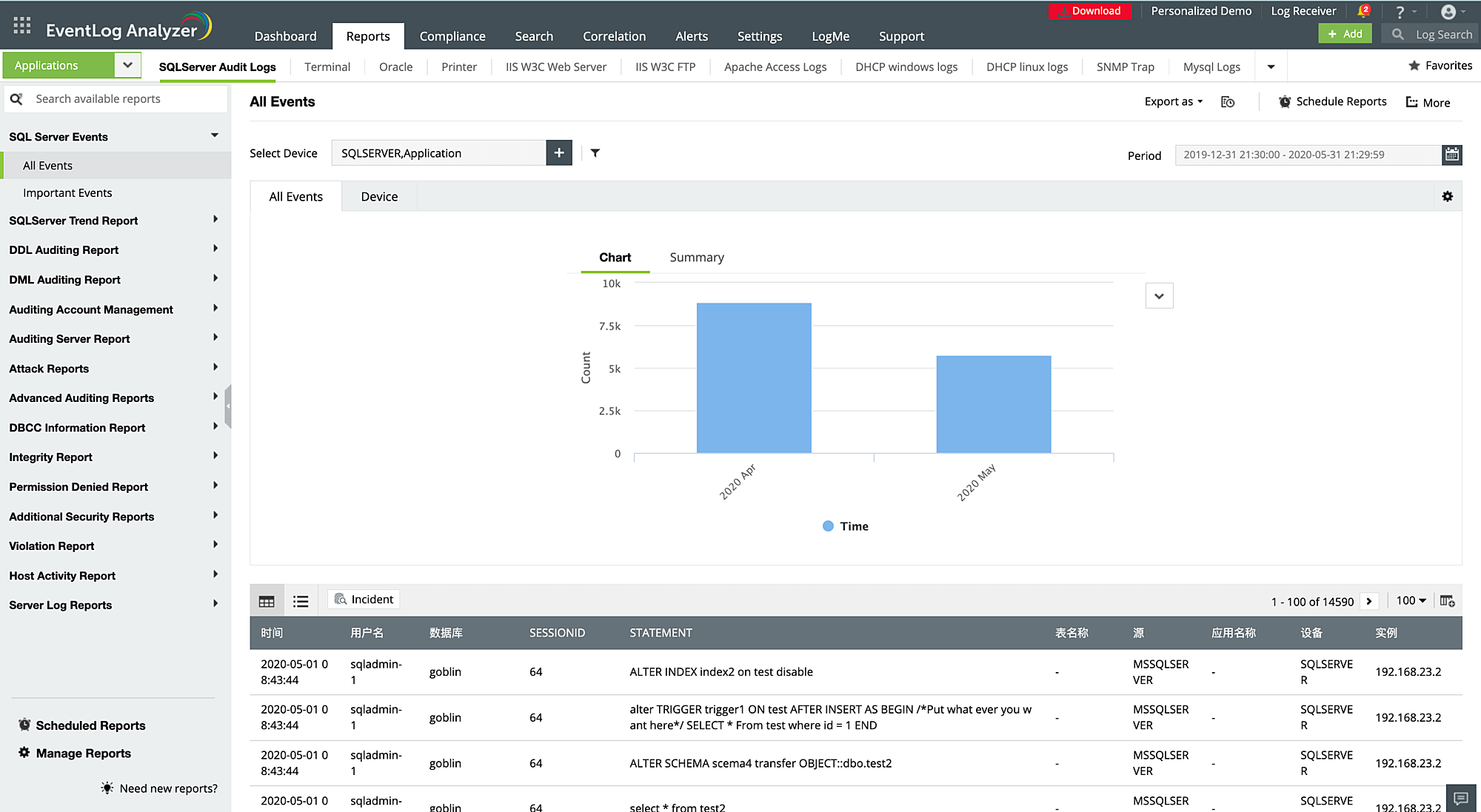Image resolution: width=1481 pixels, height=812 pixels.
Task: Open the column selector icon
Action: click(1447, 601)
